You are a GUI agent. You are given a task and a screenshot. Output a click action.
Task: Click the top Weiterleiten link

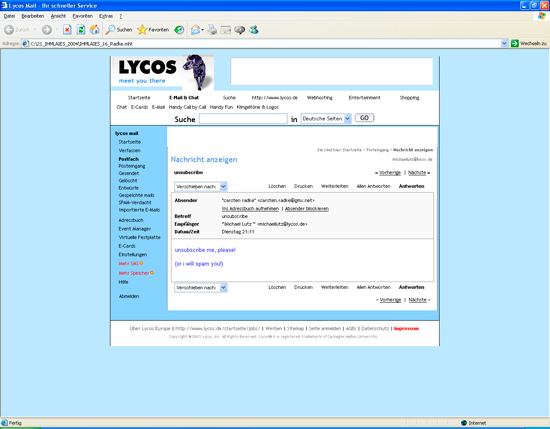pos(335,186)
